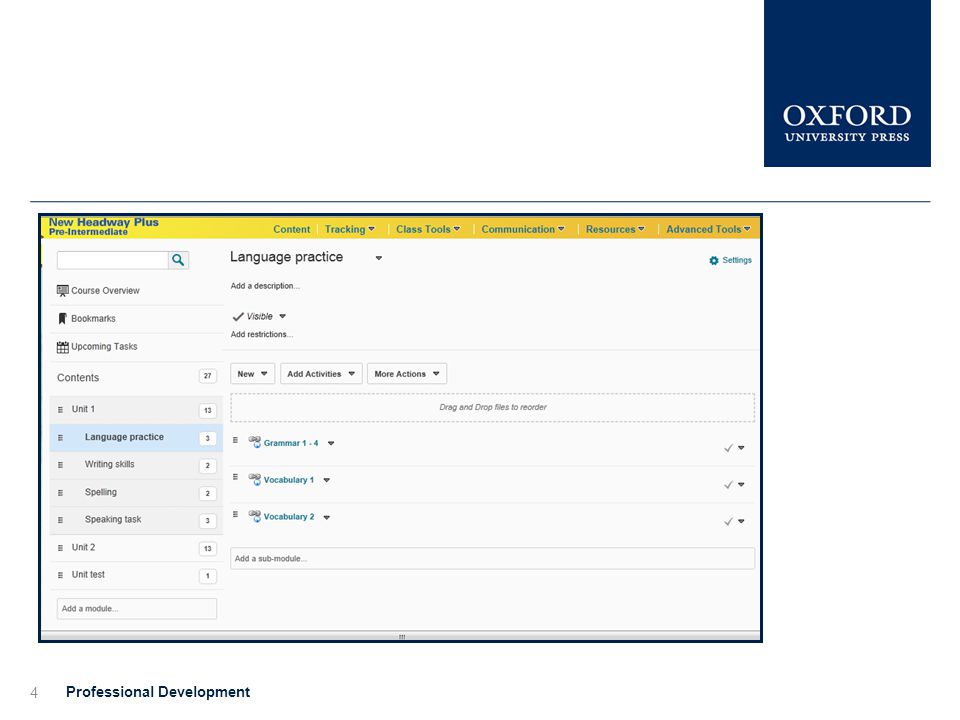Click Add a description text

(x=265, y=286)
